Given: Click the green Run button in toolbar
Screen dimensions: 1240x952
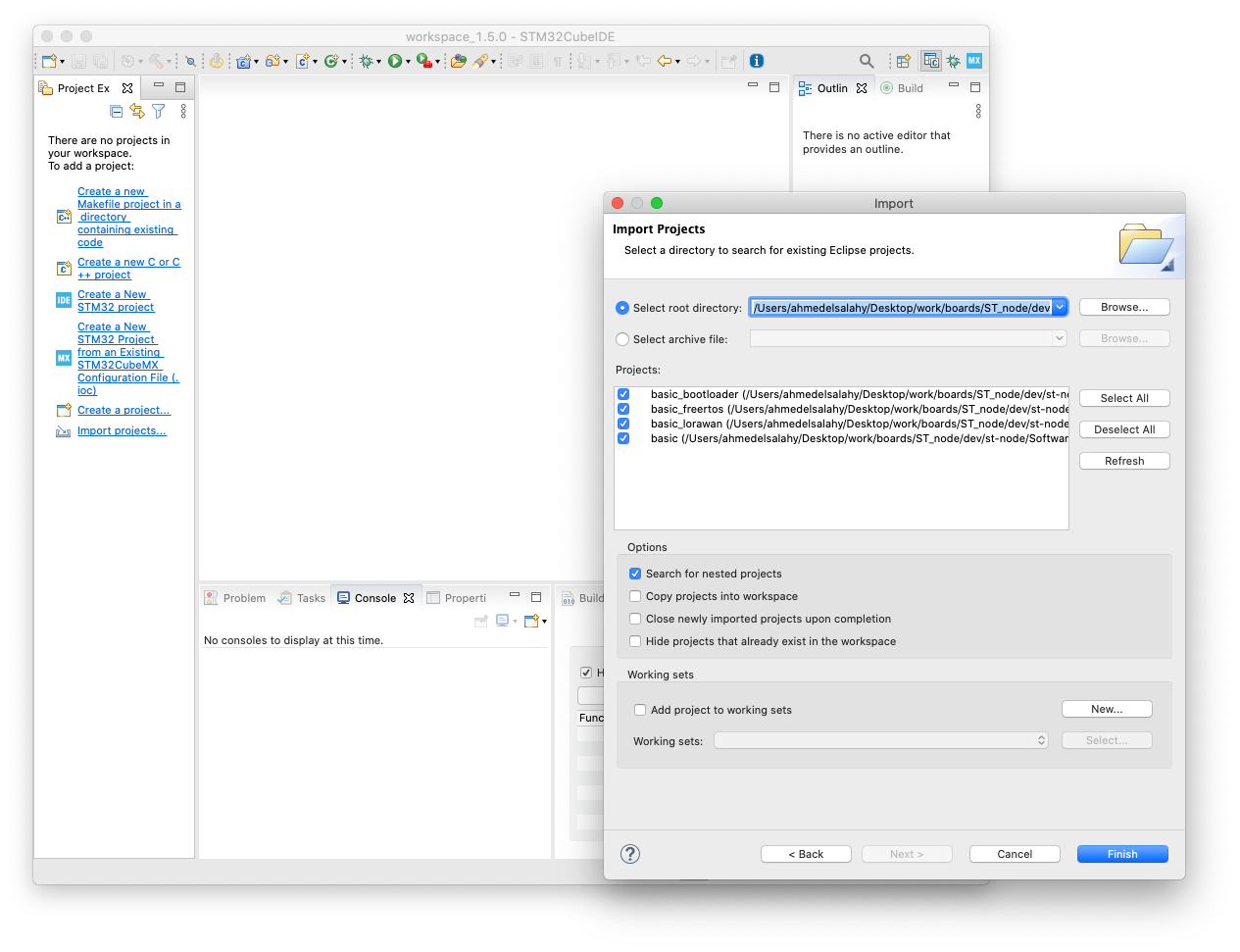Looking at the screenshot, I should [x=394, y=61].
